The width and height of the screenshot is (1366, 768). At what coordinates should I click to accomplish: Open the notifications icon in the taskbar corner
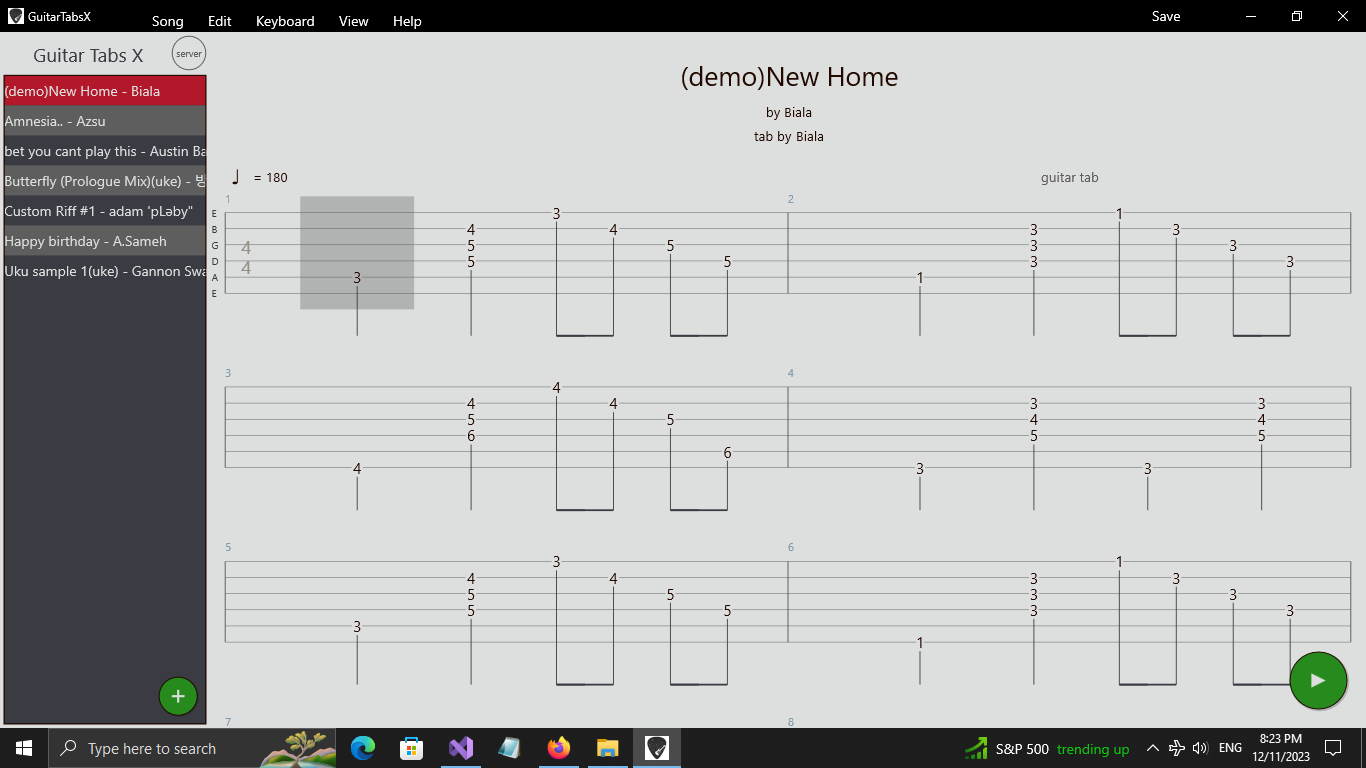1332,748
